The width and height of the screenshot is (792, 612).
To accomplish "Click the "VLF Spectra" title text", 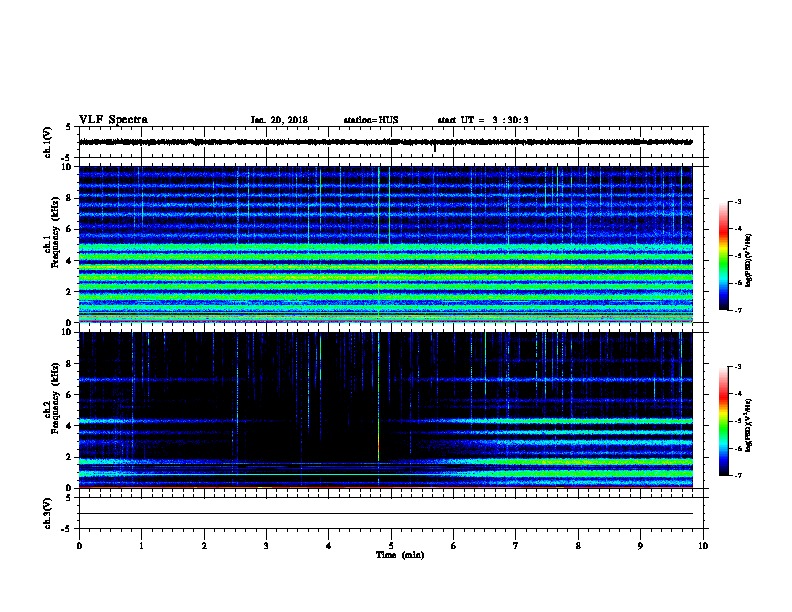I will click(x=113, y=120).
